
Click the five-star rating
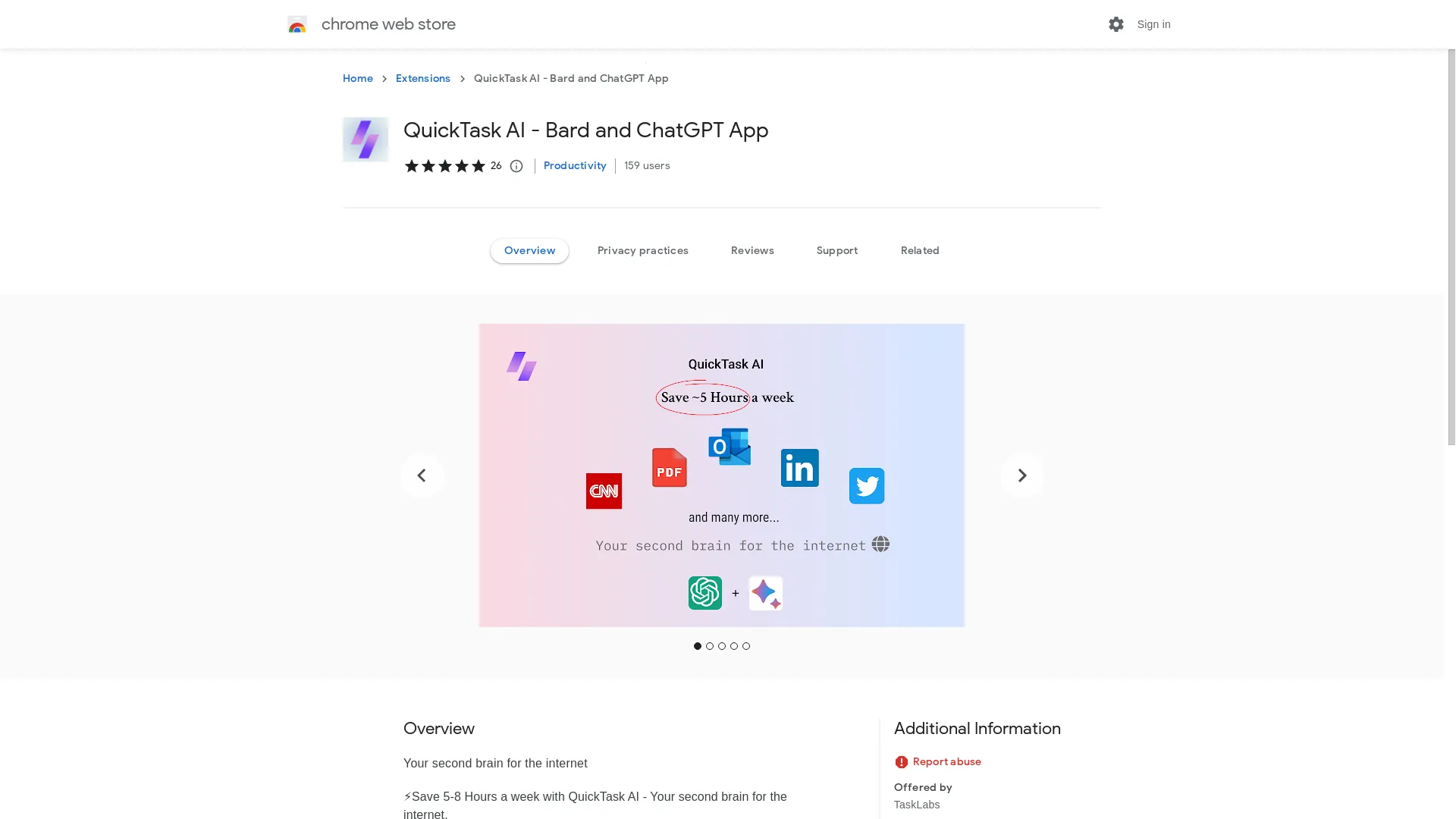[x=444, y=166]
